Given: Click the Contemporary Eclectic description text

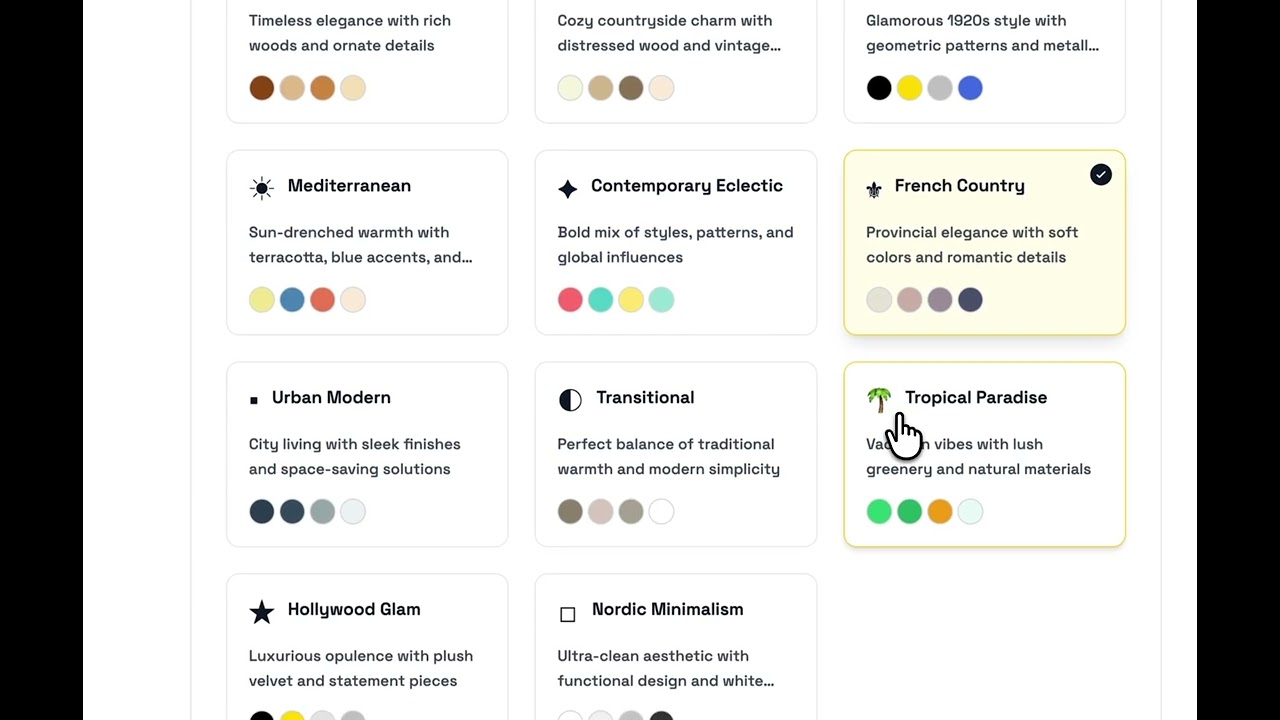Looking at the screenshot, I should (675, 244).
